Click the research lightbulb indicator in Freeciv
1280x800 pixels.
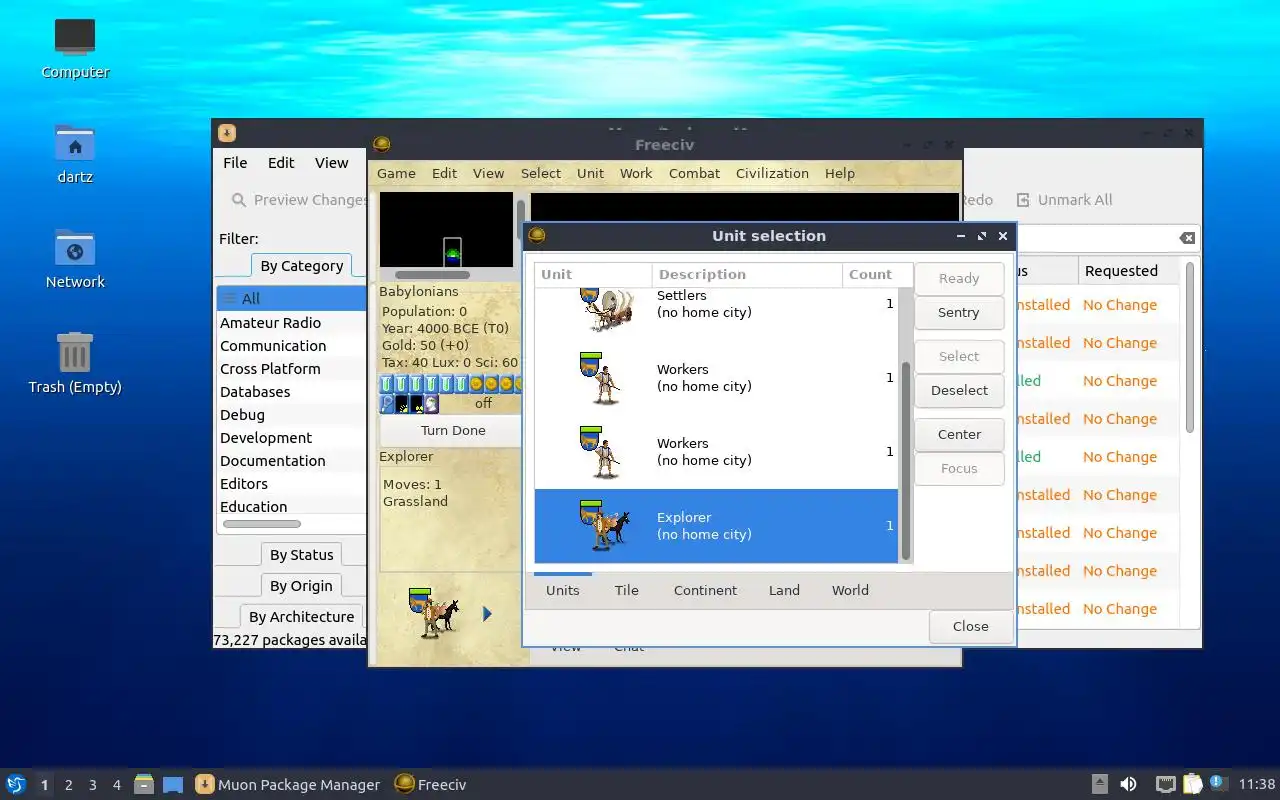387,404
